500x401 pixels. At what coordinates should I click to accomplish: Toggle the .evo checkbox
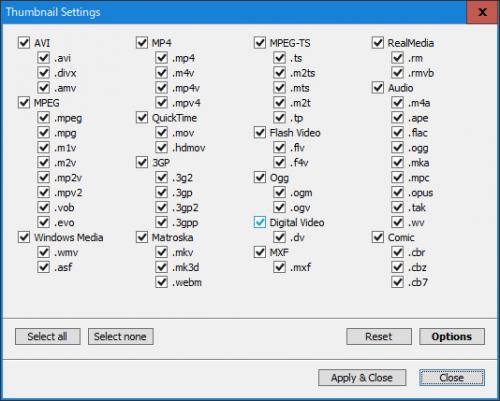(x=44, y=222)
